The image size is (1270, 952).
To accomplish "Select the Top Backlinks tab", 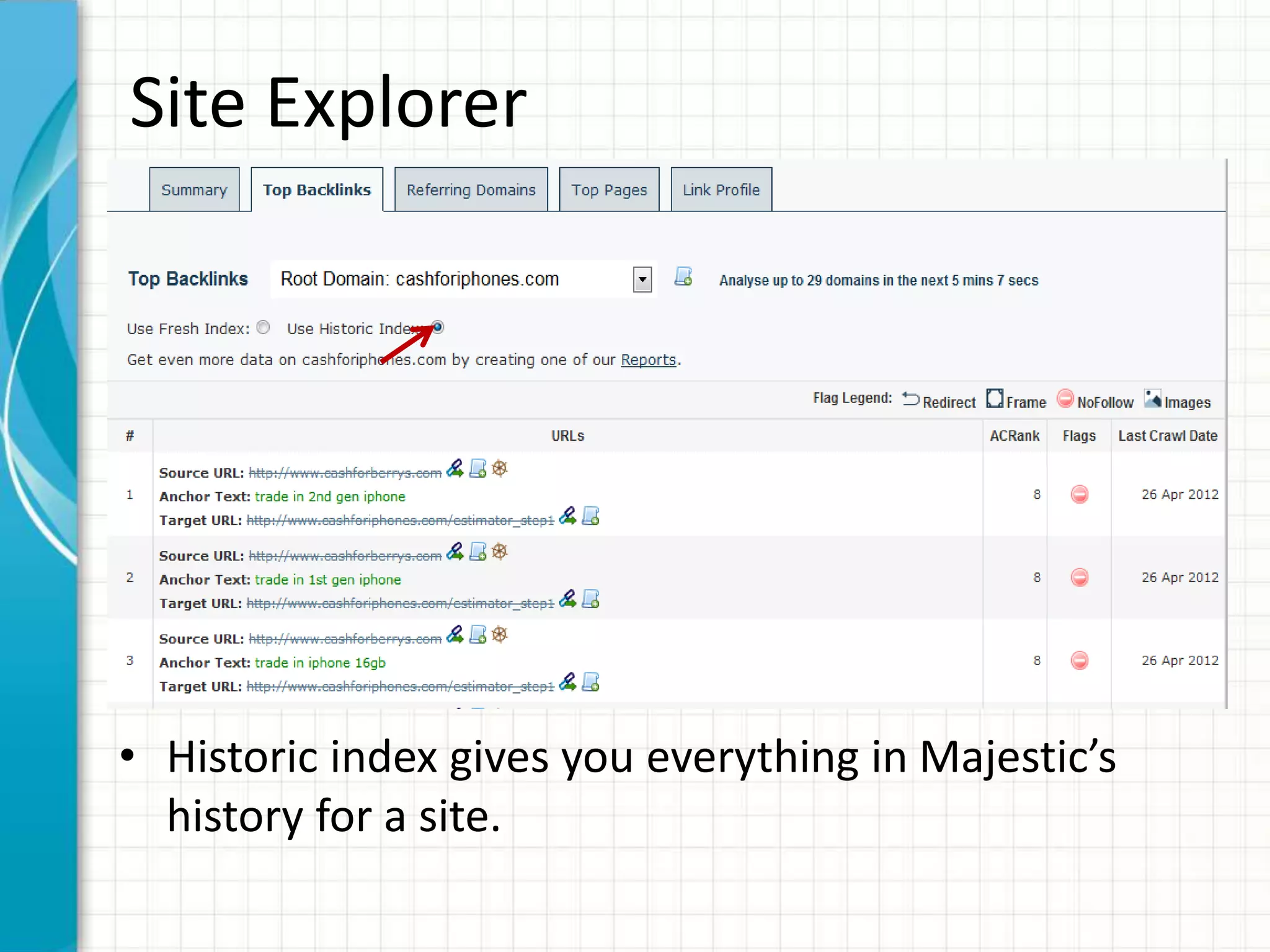I will pos(317,190).
